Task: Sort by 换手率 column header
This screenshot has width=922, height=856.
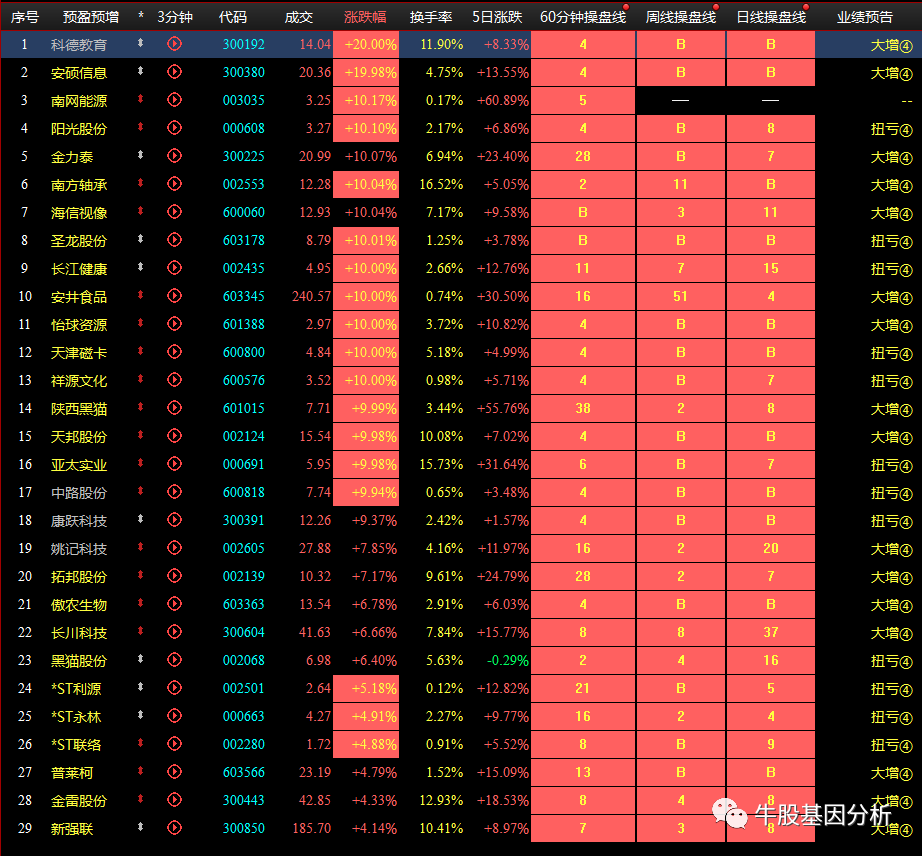Action: click(431, 17)
